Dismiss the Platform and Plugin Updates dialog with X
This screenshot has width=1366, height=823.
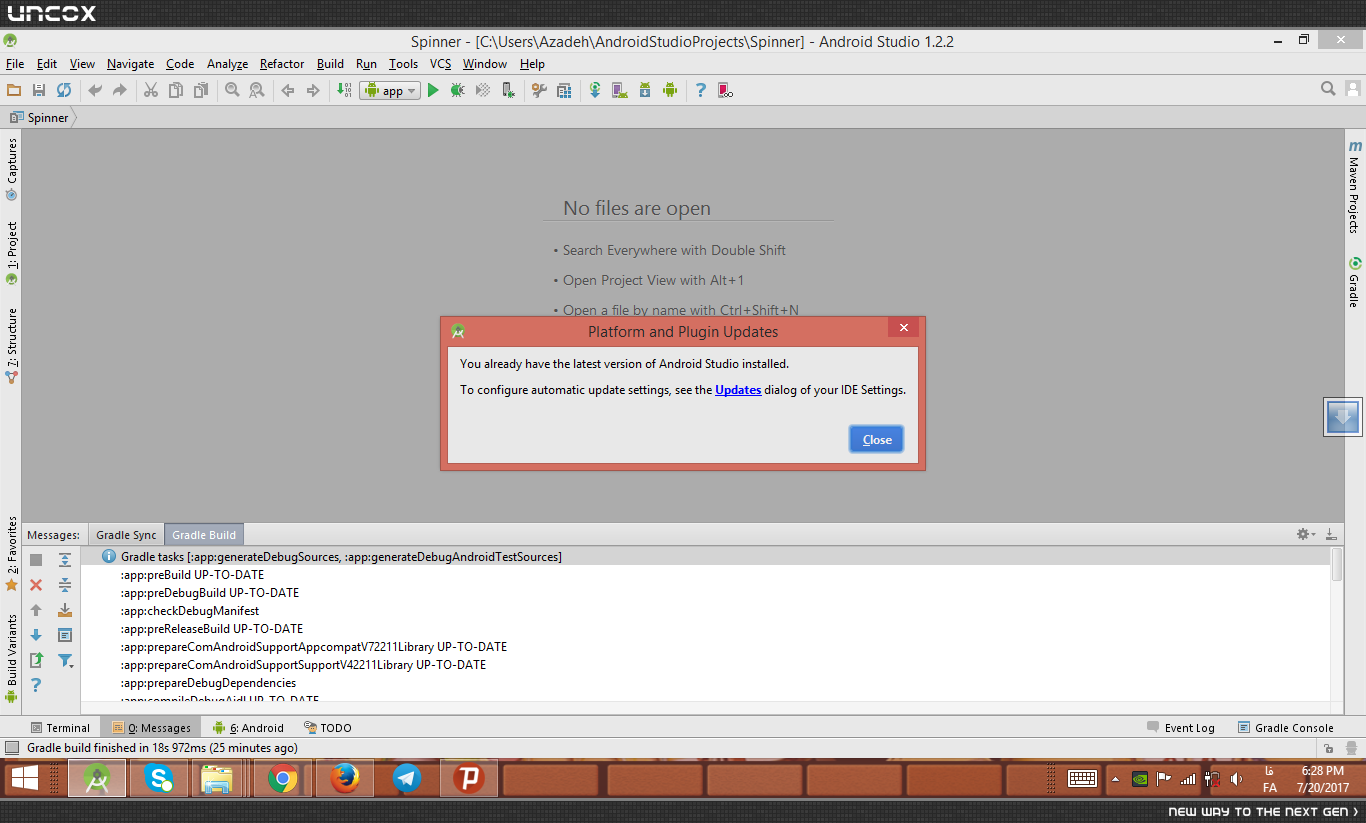(x=903, y=328)
